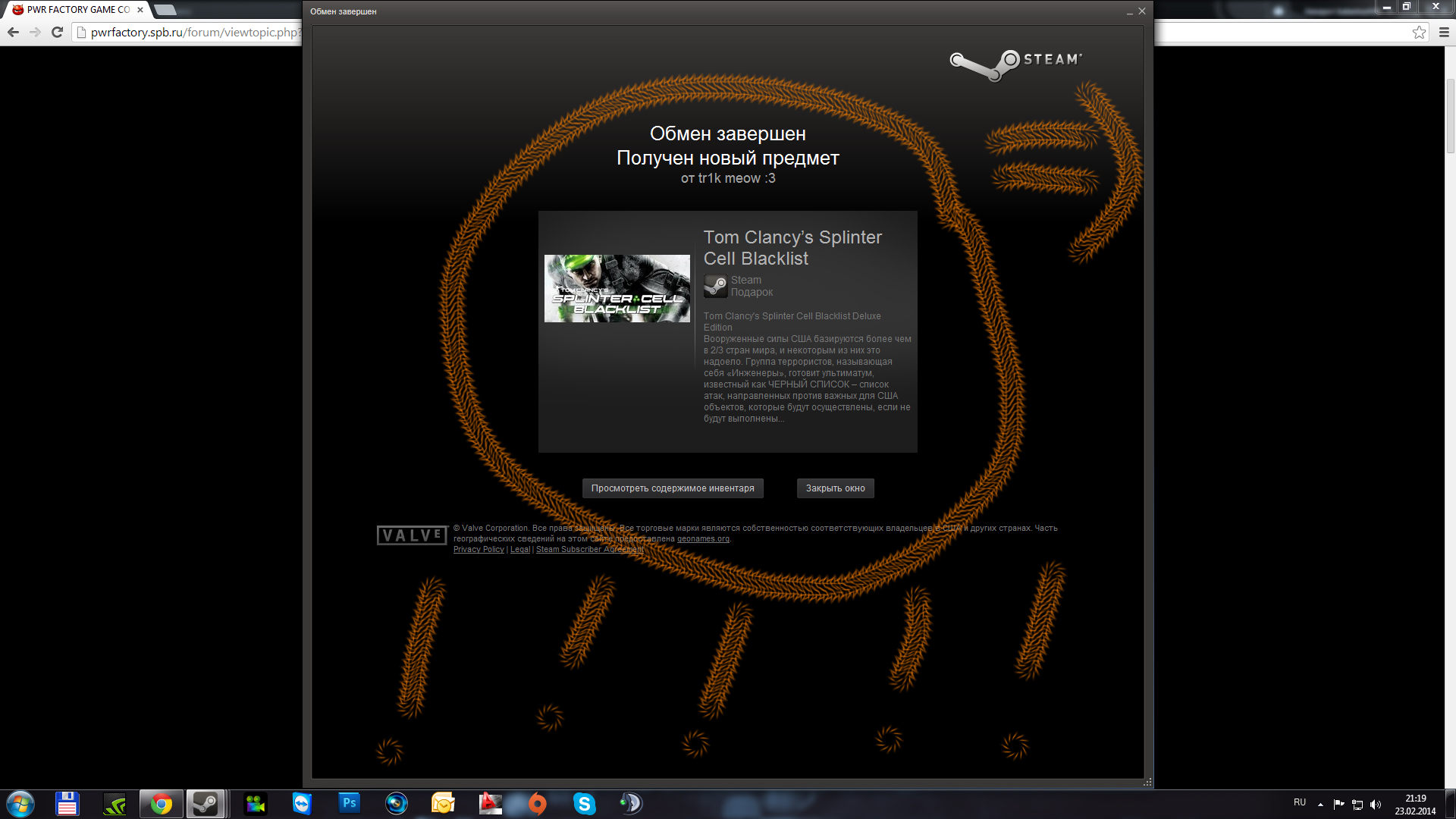The height and width of the screenshot is (819, 1456).
Task: Open the Steam Subscriber Agreement link
Action: (x=589, y=550)
